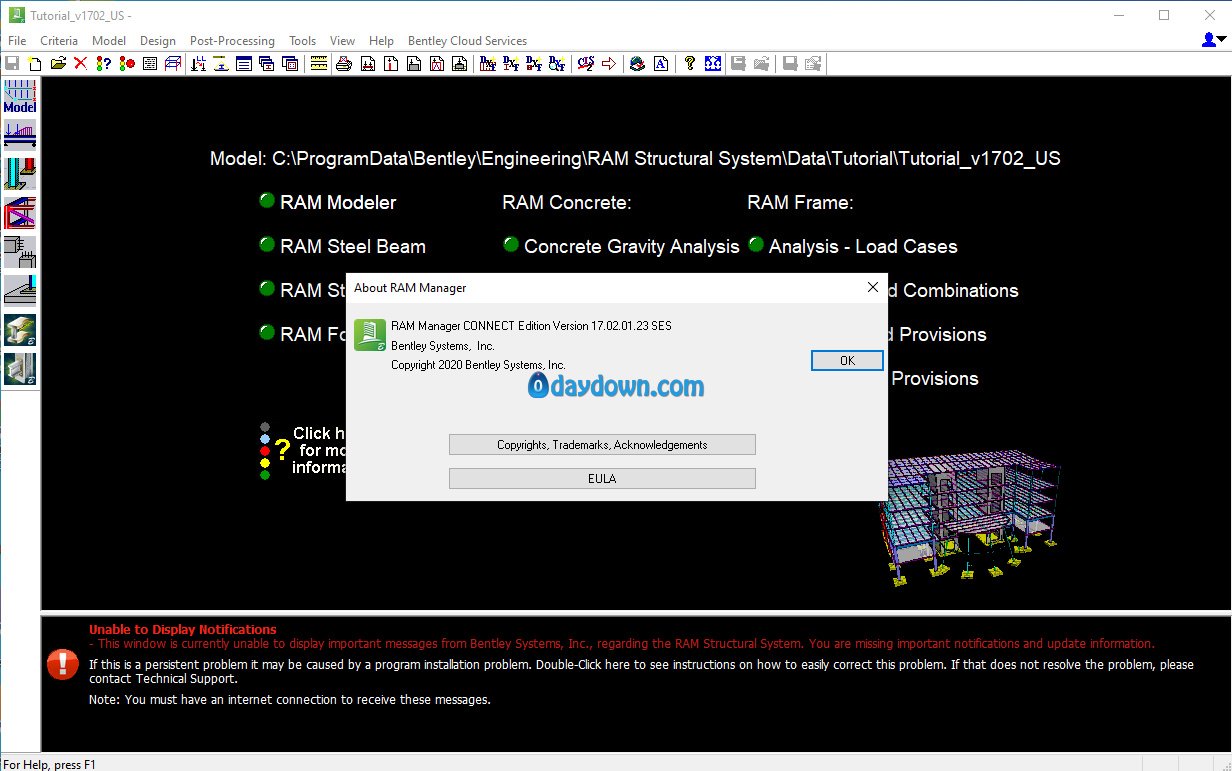The height and width of the screenshot is (771, 1232).
Task: Click the CIS/2 export toolbar icon
Action: pyautogui.click(x=586, y=64)
